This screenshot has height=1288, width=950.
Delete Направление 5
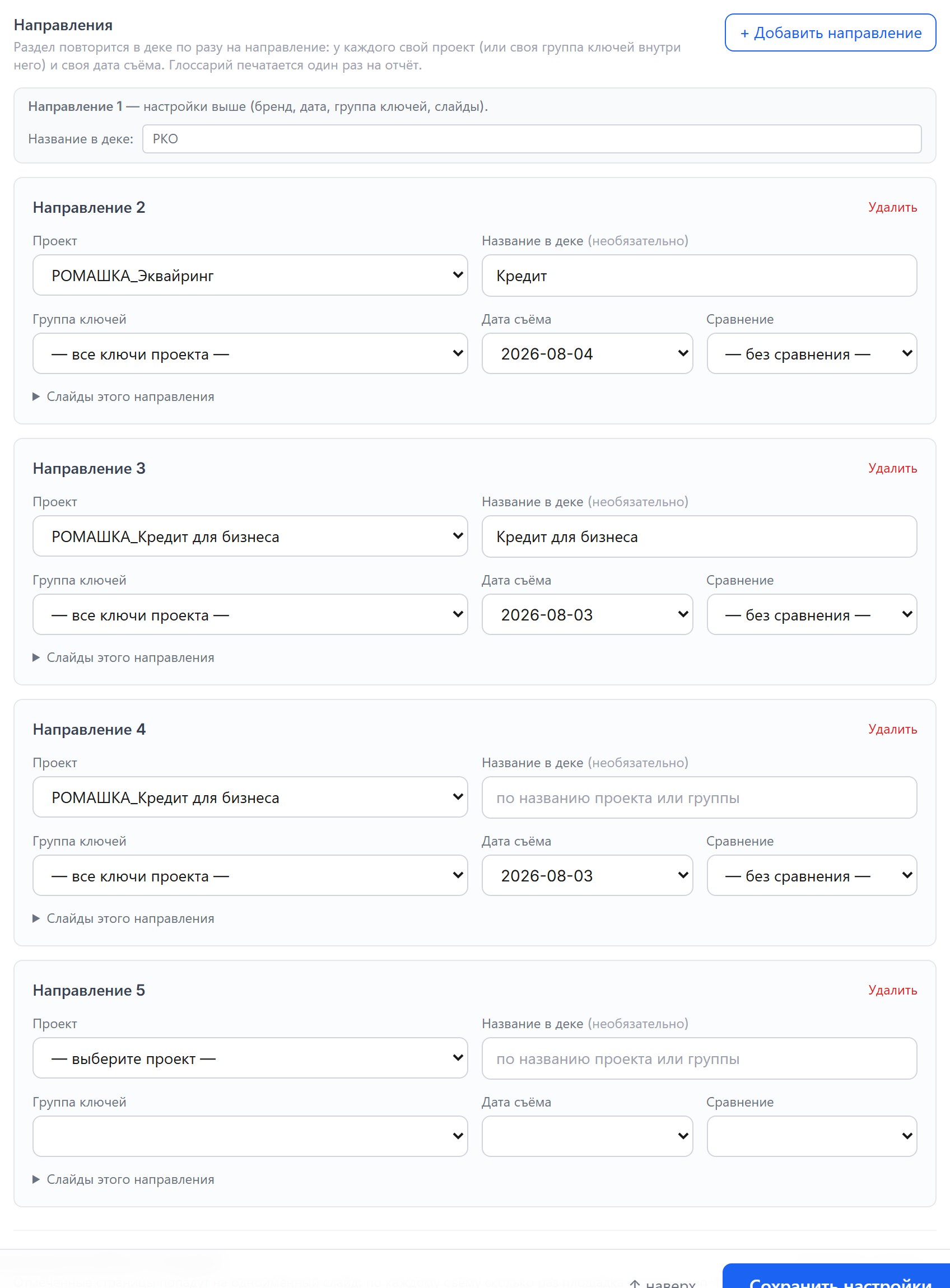[x=892, y=990]
